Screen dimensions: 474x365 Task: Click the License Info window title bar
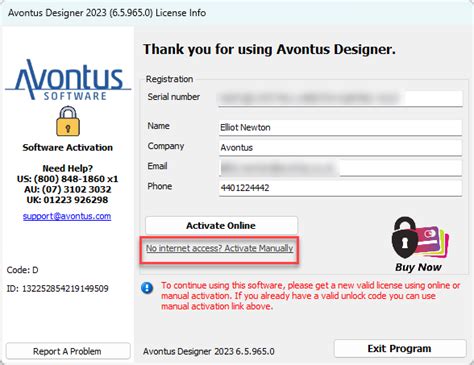(237, 13)
